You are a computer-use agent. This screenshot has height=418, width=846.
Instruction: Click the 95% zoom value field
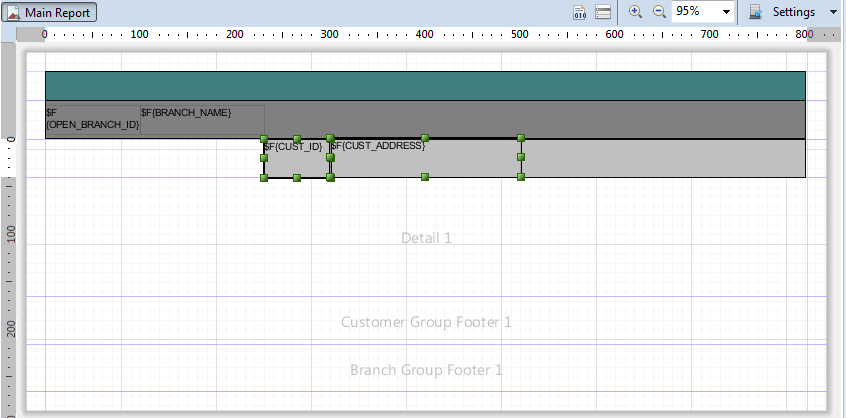(x=695, y=12)
